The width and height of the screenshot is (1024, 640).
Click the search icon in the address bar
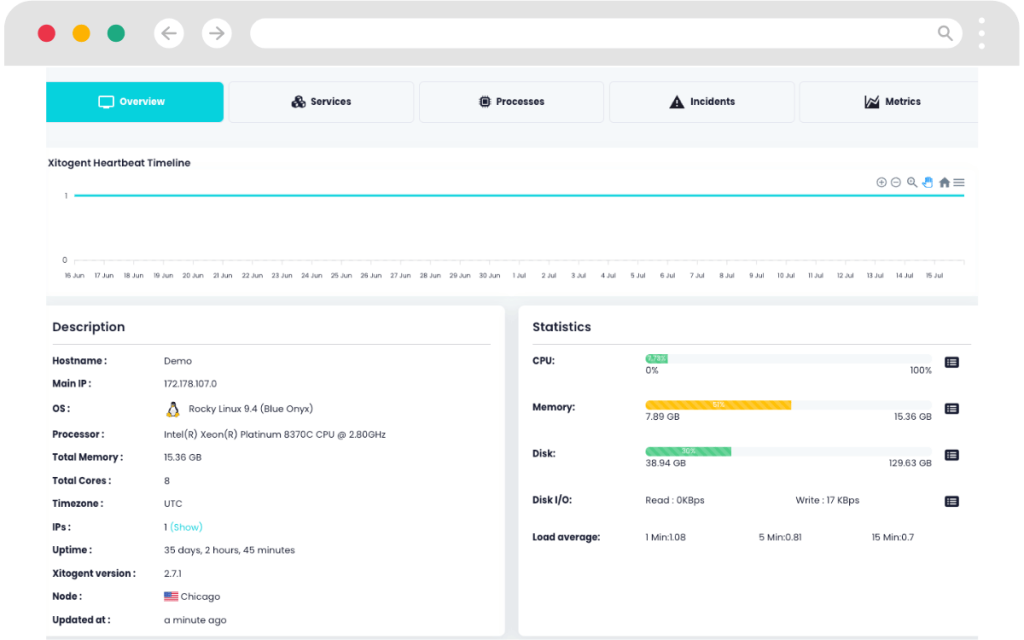click(x=944, y=33)
